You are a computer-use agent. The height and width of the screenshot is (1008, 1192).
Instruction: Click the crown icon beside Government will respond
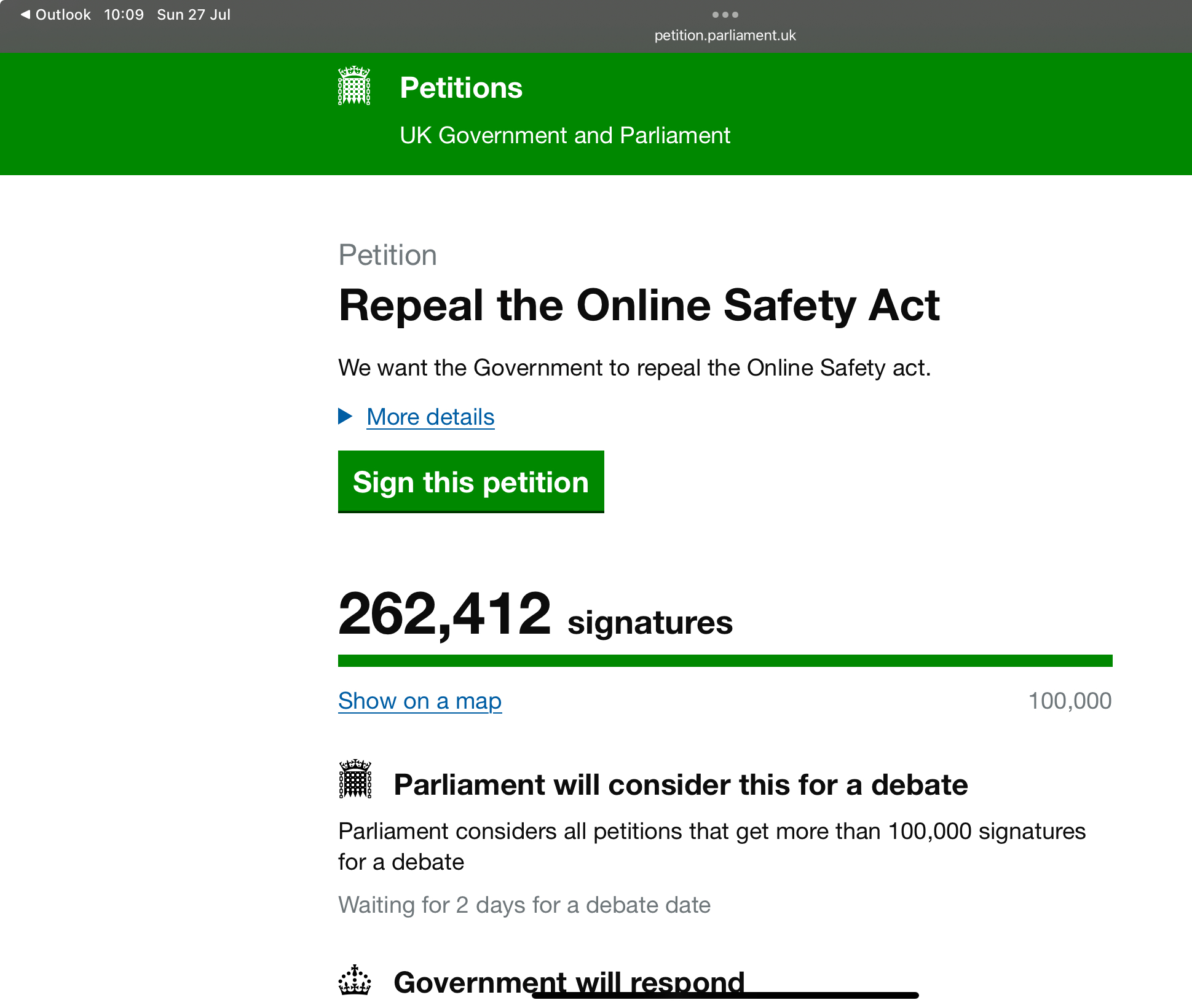355,980
